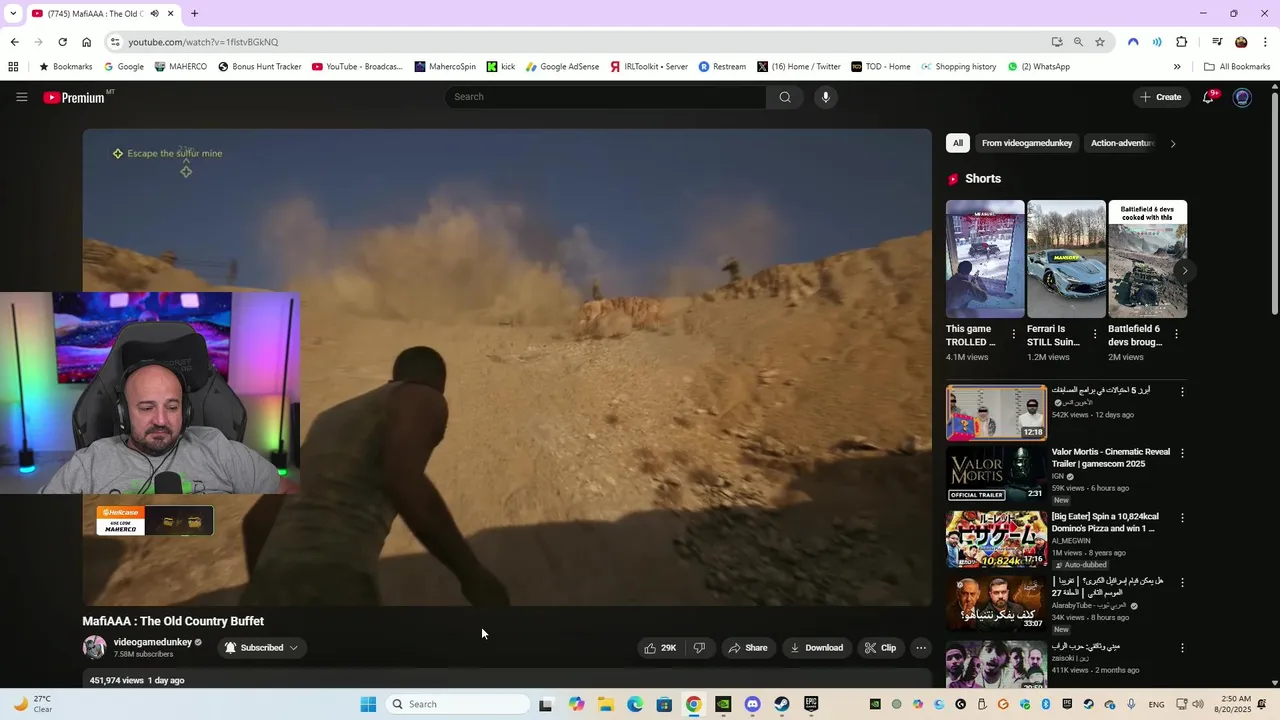
Task: Select the From videogamedunkey chip
Action: tap(1027, 143)
